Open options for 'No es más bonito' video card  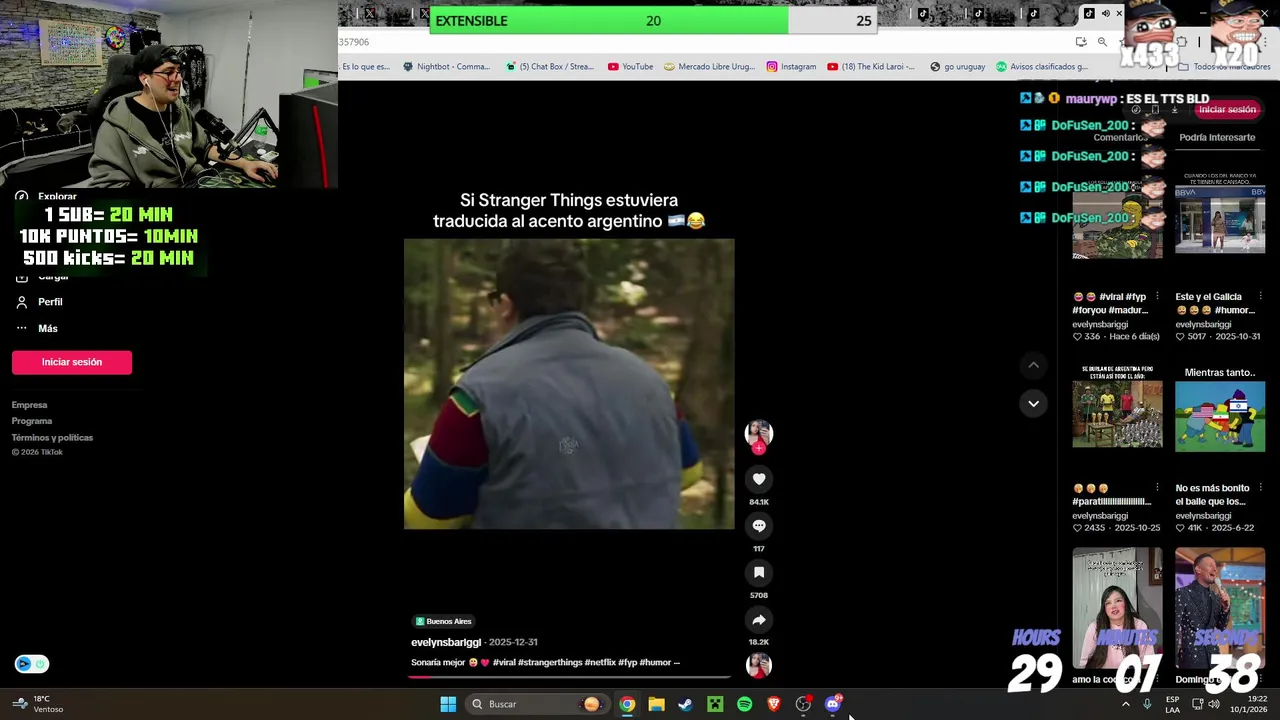(x=1259, y=488)
